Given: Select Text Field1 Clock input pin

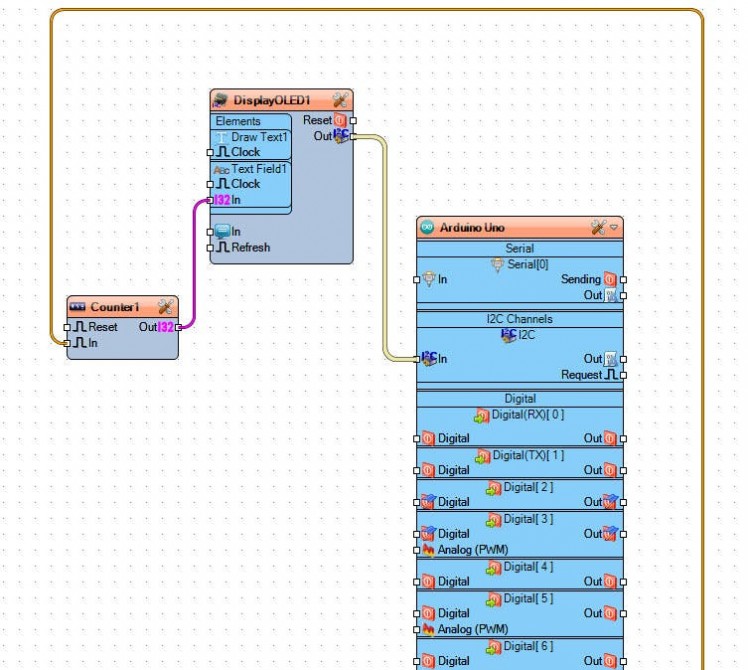Looking at the screenshot, I should point(210,184).
